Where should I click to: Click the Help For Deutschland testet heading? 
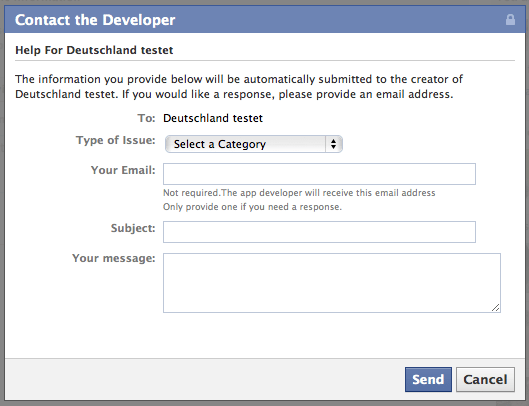(94, 50)
